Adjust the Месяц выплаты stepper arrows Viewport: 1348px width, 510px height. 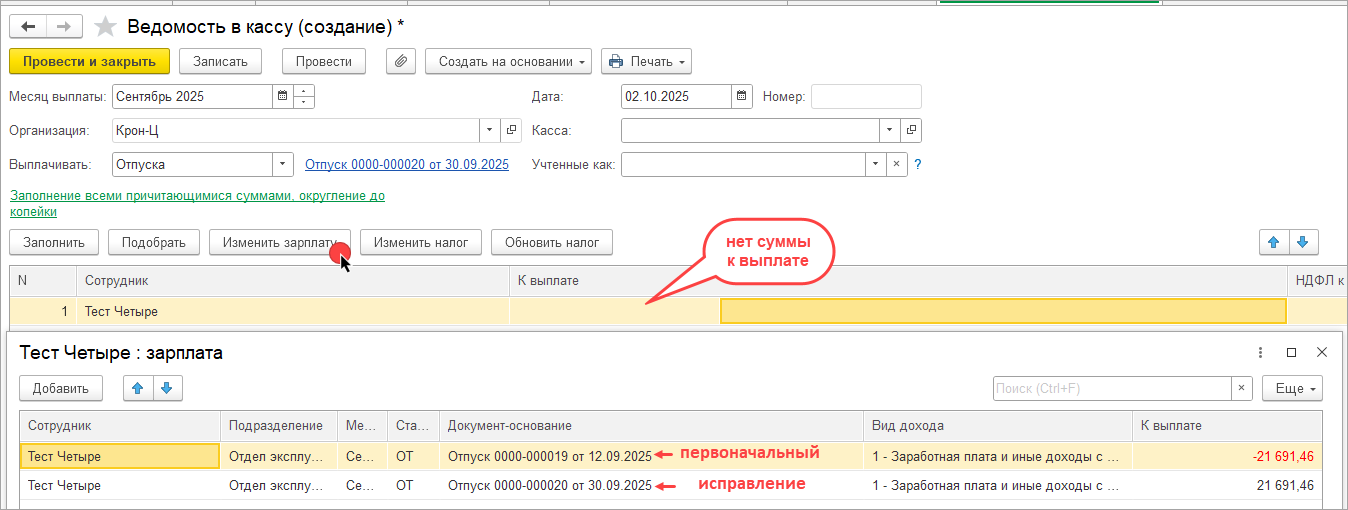point(305,97)
